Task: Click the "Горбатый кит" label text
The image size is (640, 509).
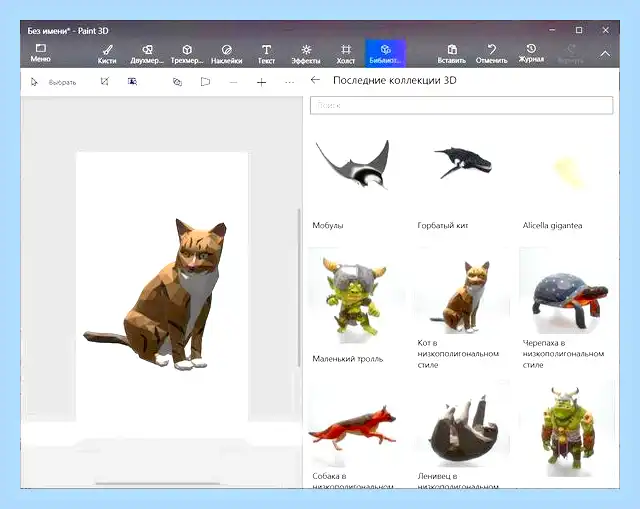Action: tap(442, 225)
